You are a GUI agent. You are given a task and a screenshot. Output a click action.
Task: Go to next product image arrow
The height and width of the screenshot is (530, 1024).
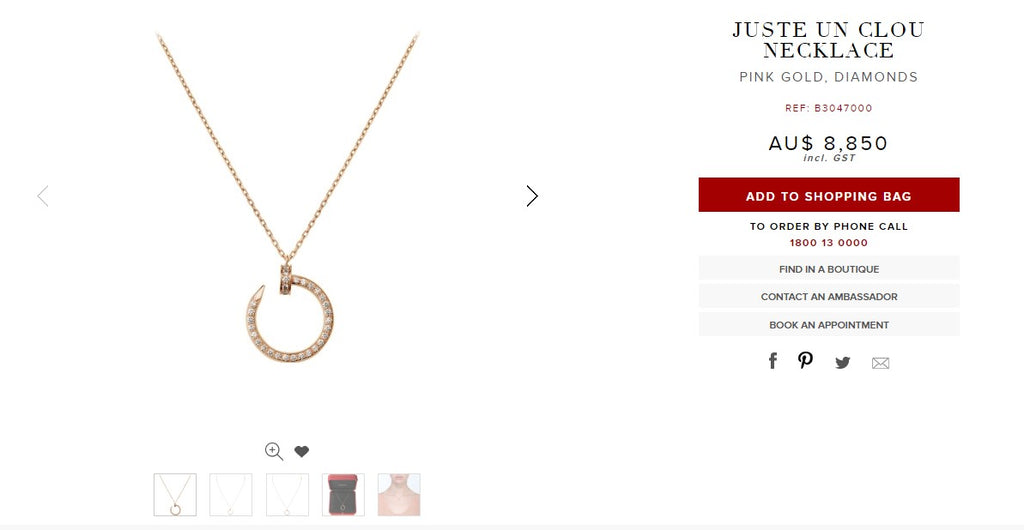532,196
